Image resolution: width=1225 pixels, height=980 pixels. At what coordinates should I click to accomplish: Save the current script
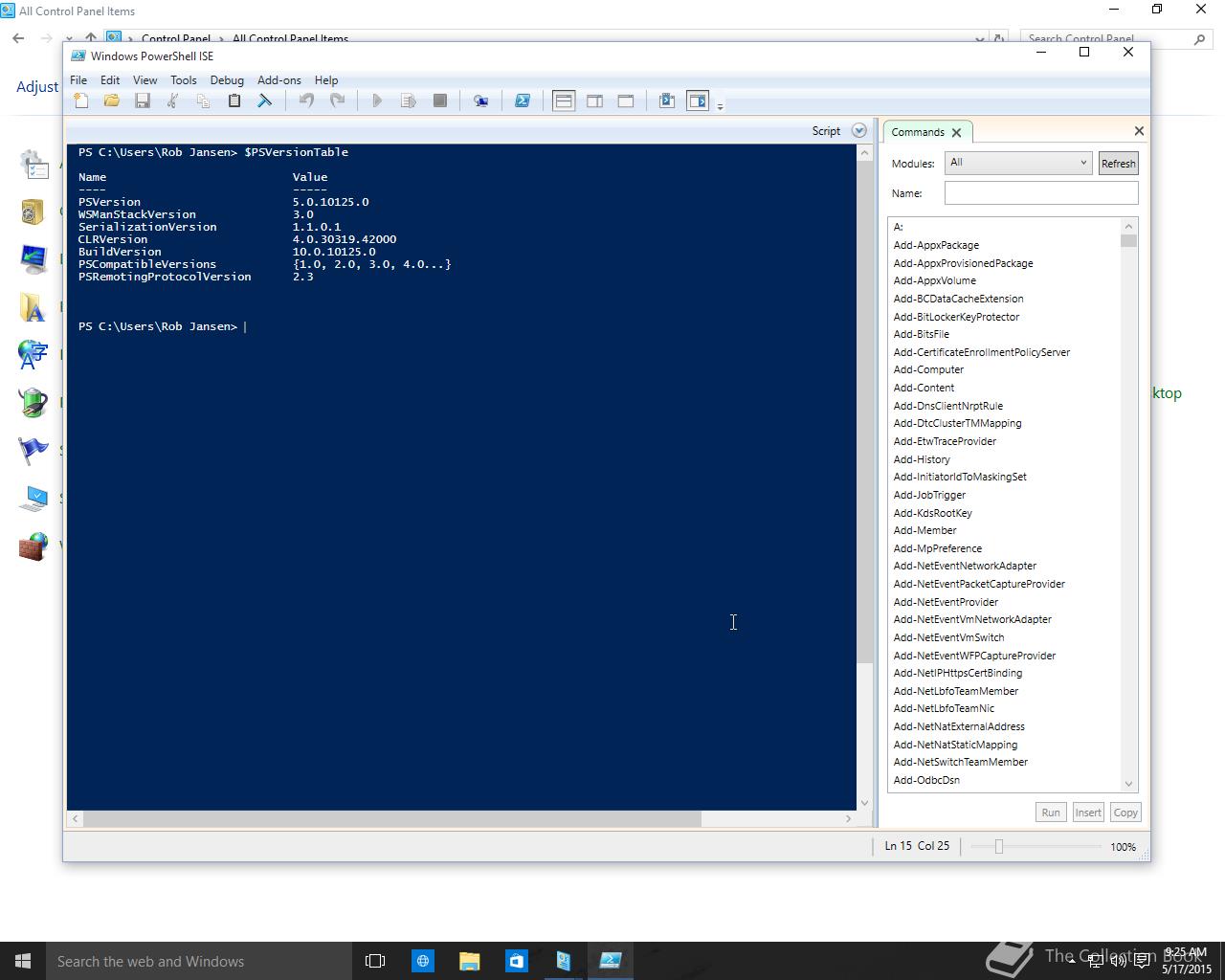tap(143, 100)
